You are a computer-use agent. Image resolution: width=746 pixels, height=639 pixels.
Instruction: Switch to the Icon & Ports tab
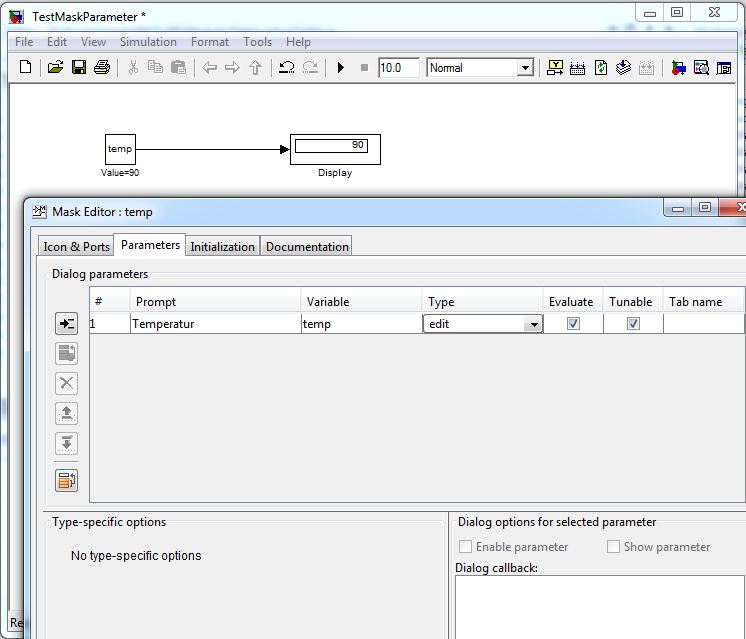coord(76,247)
